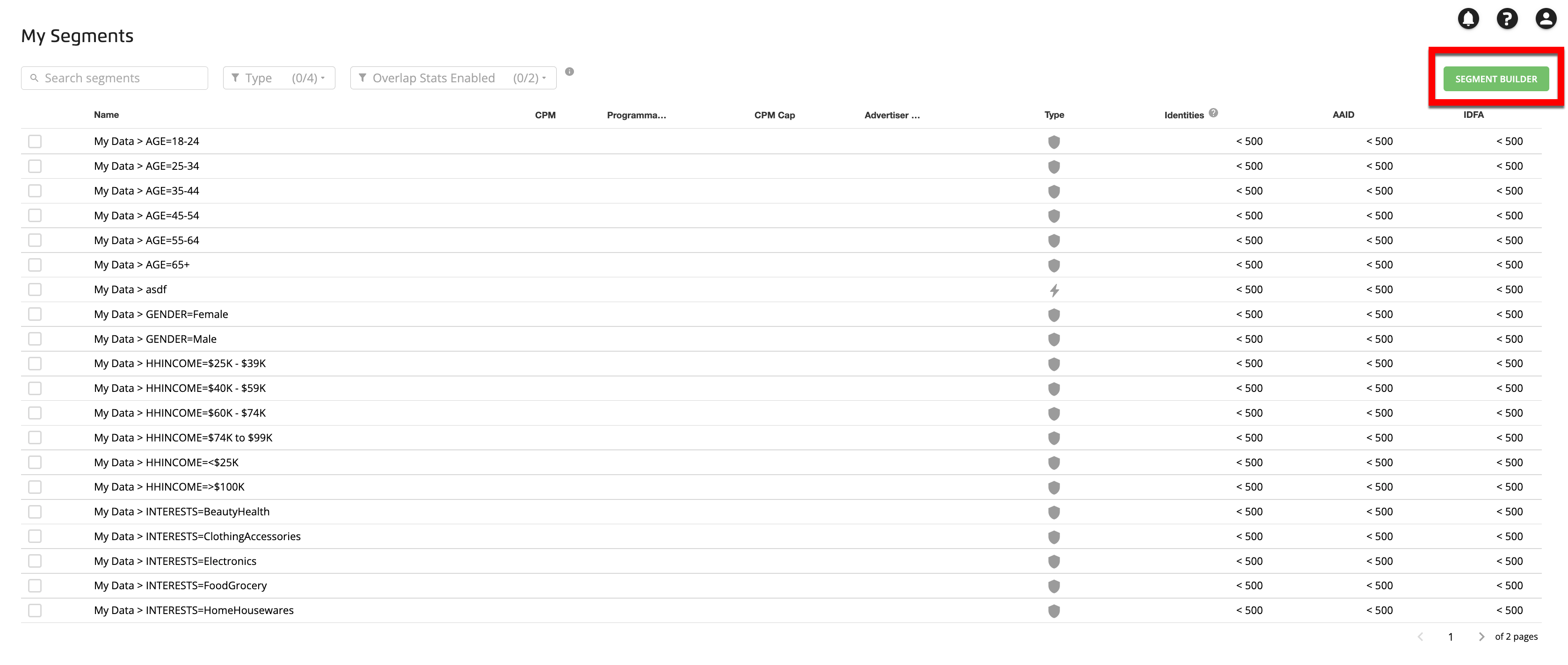Viewport: 1568px width, 665px height.
Task: Click My Data > HHINCOME=<$25K name
Action: [166, 463]
